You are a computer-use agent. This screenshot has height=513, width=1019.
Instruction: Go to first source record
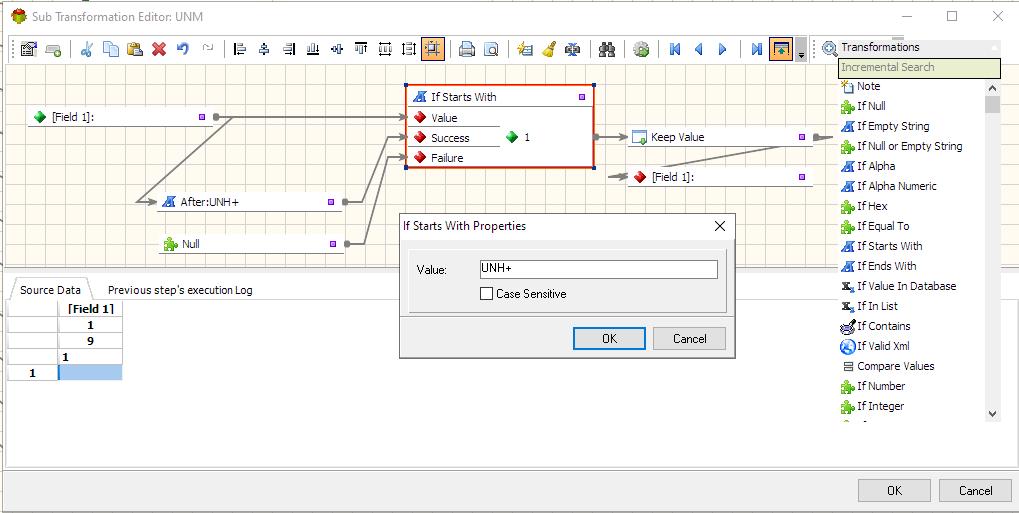click(x=675, y=49)
